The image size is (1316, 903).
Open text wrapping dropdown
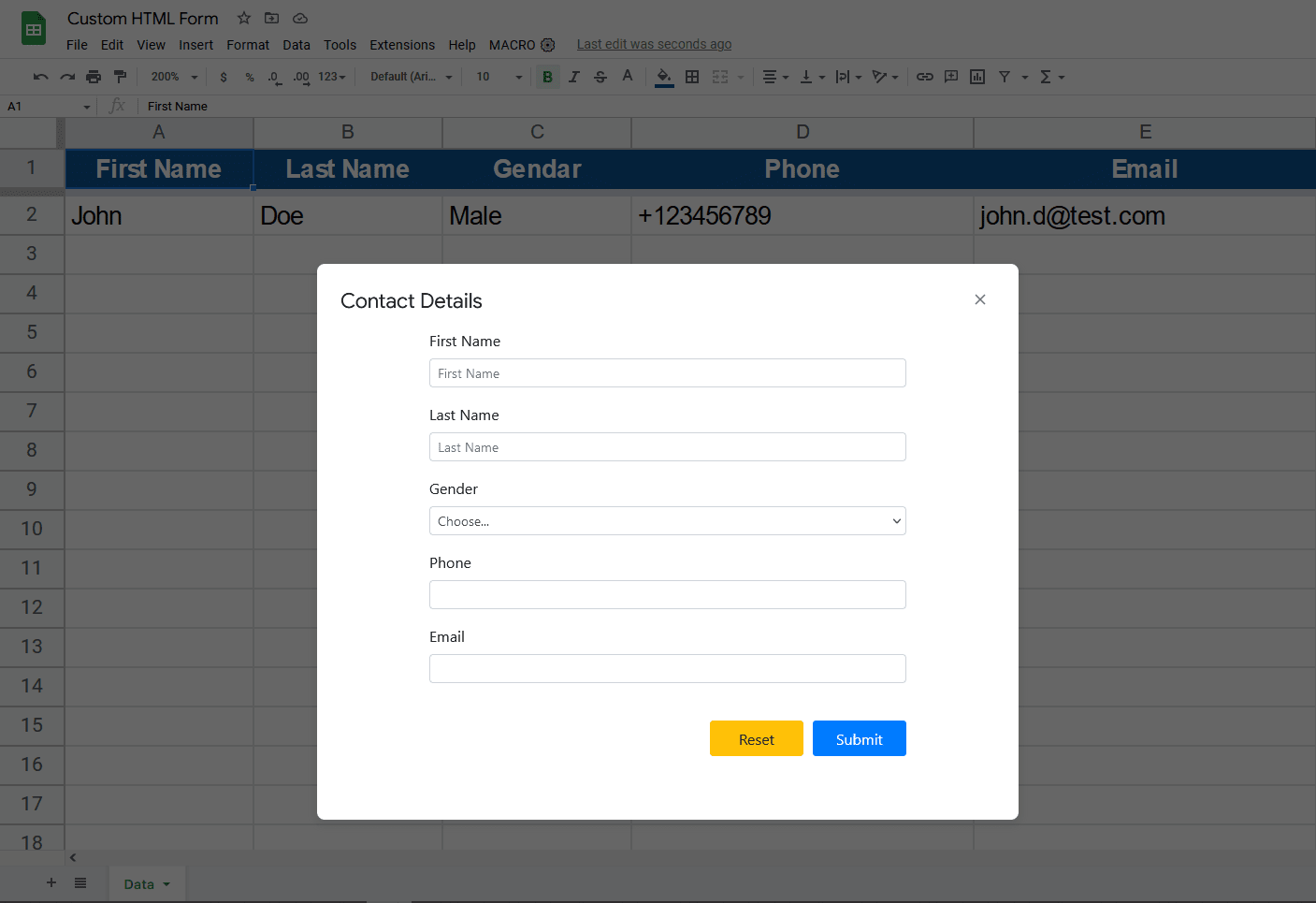[848, 77]
